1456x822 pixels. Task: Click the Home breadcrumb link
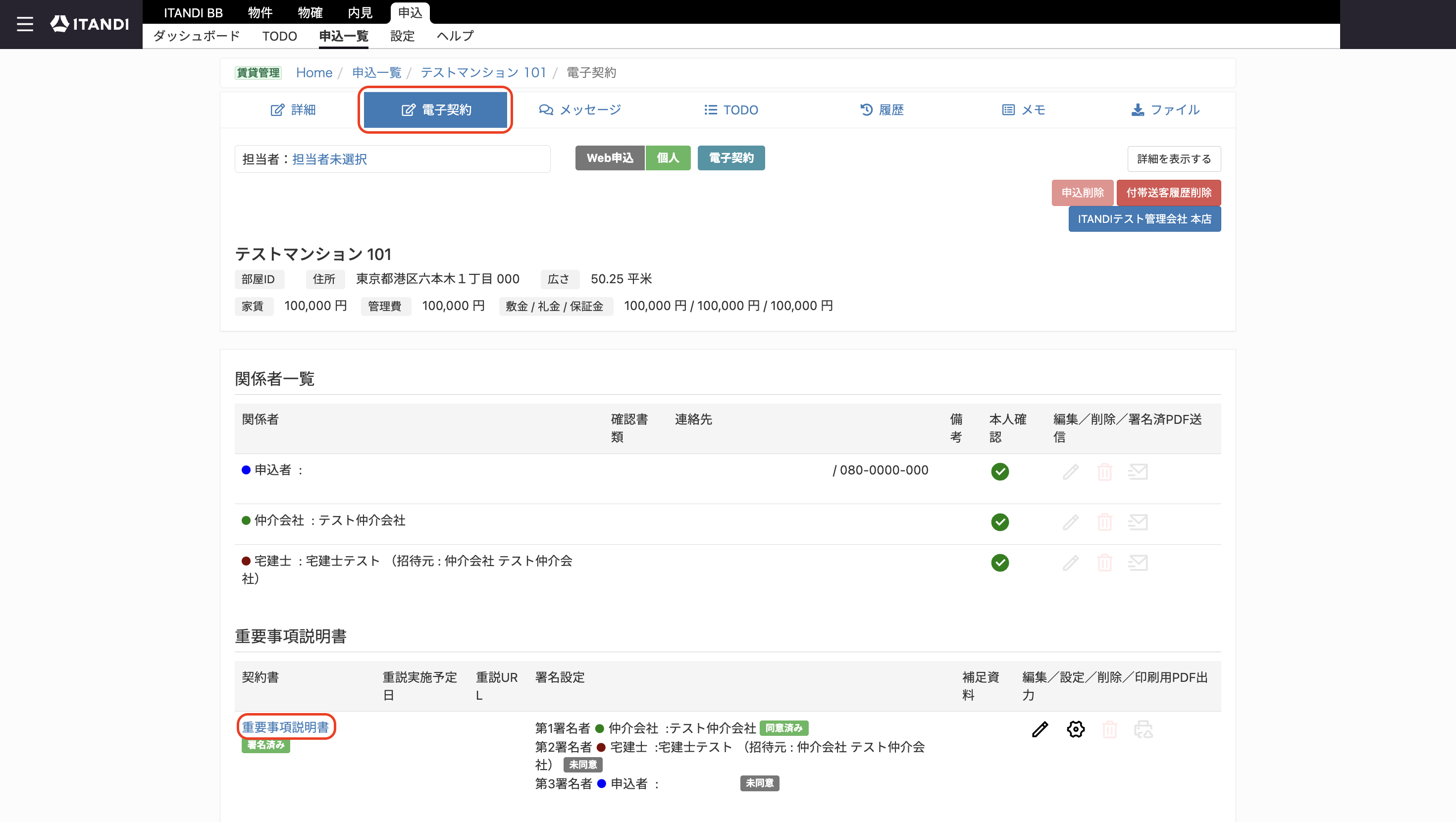coord(314,72)
